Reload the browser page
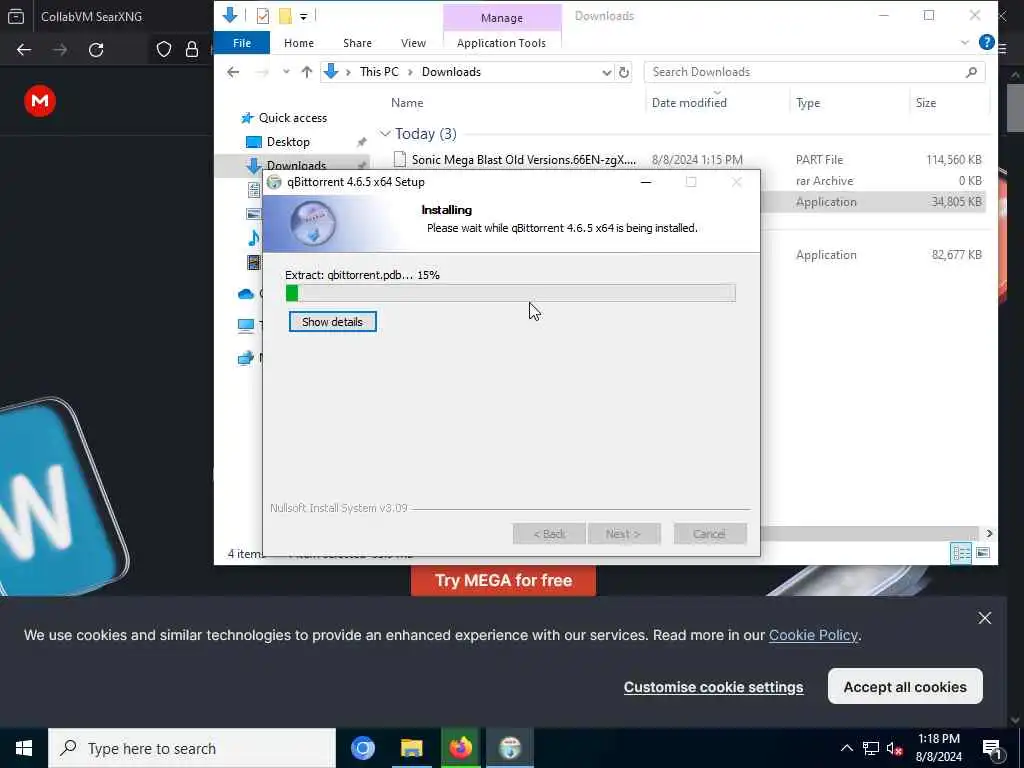The image size is (1024, 768). click(96, 50)
